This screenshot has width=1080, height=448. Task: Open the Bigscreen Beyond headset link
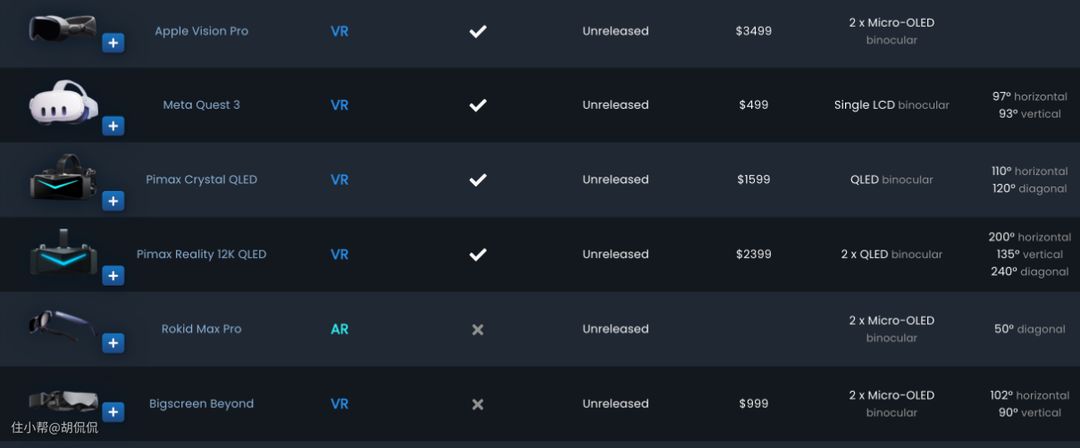point(201,404)
